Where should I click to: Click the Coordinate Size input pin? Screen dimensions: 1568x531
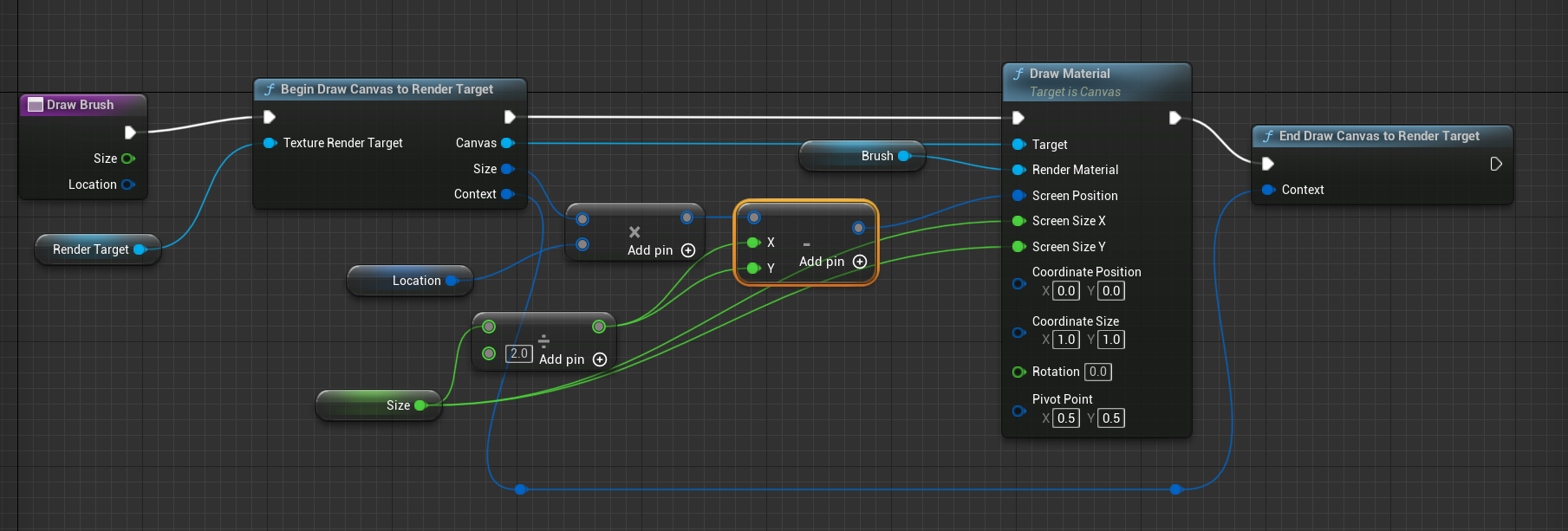(1019, 333)
